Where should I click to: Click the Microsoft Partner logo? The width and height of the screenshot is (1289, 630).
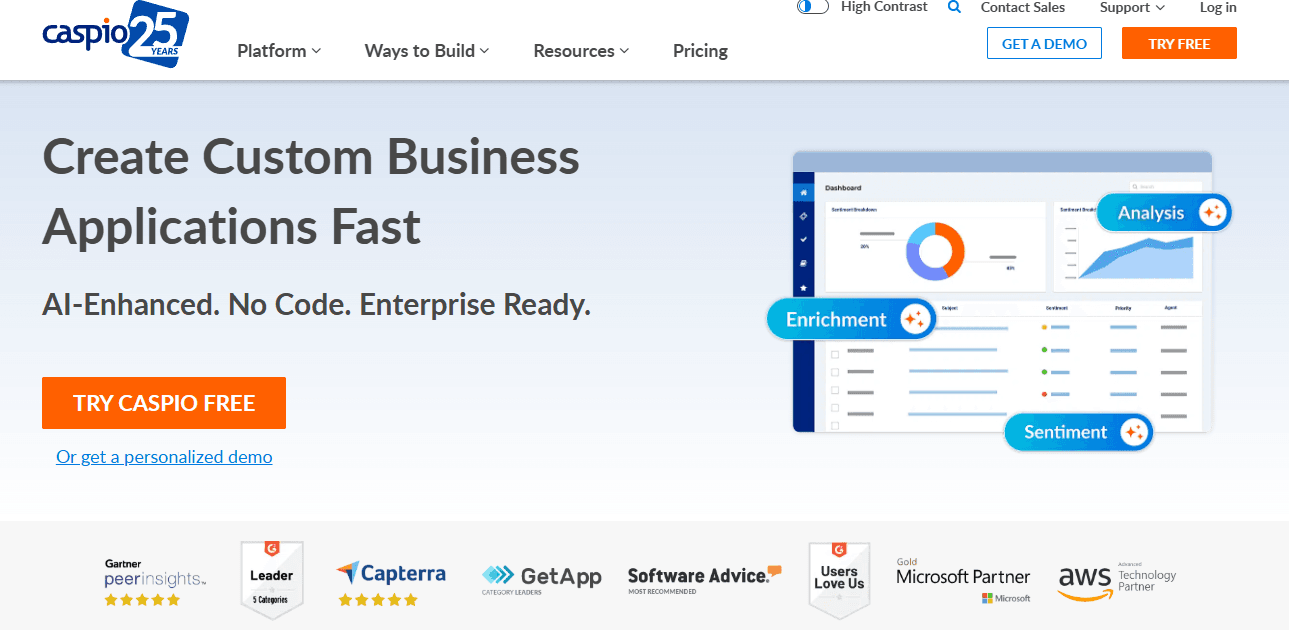[x=963, y=581]
